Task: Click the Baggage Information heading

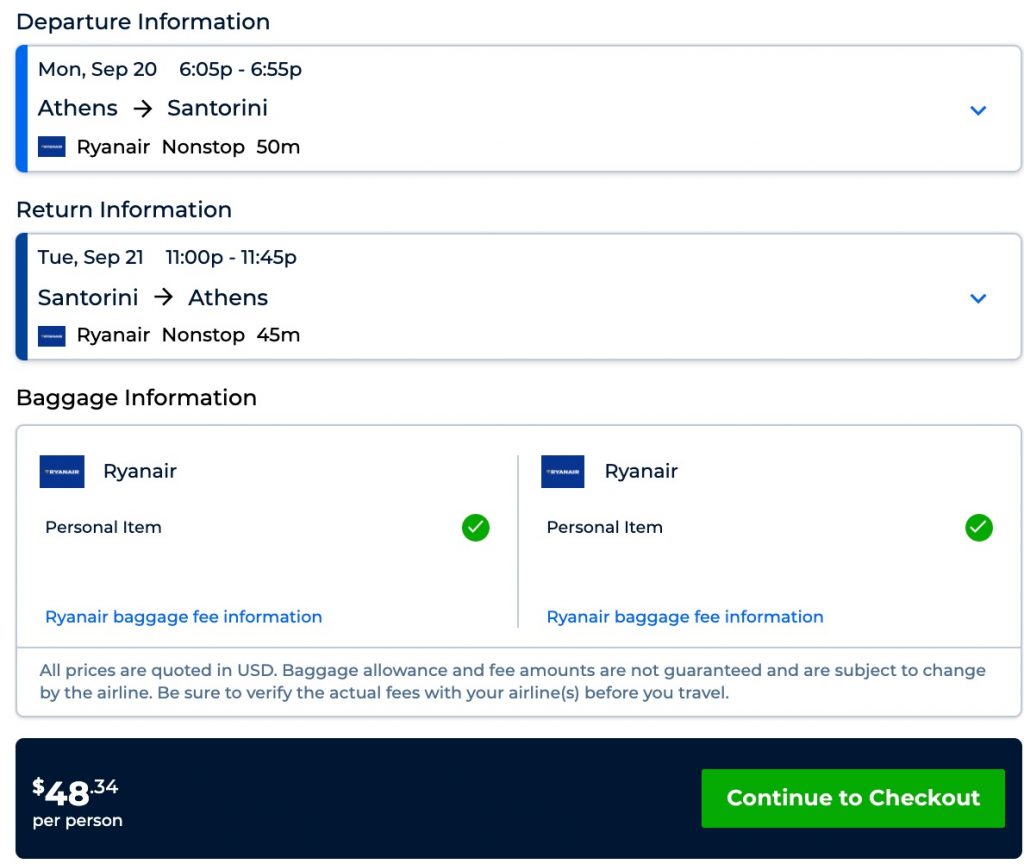Action: pyautogui.click(x=136, y=397)
